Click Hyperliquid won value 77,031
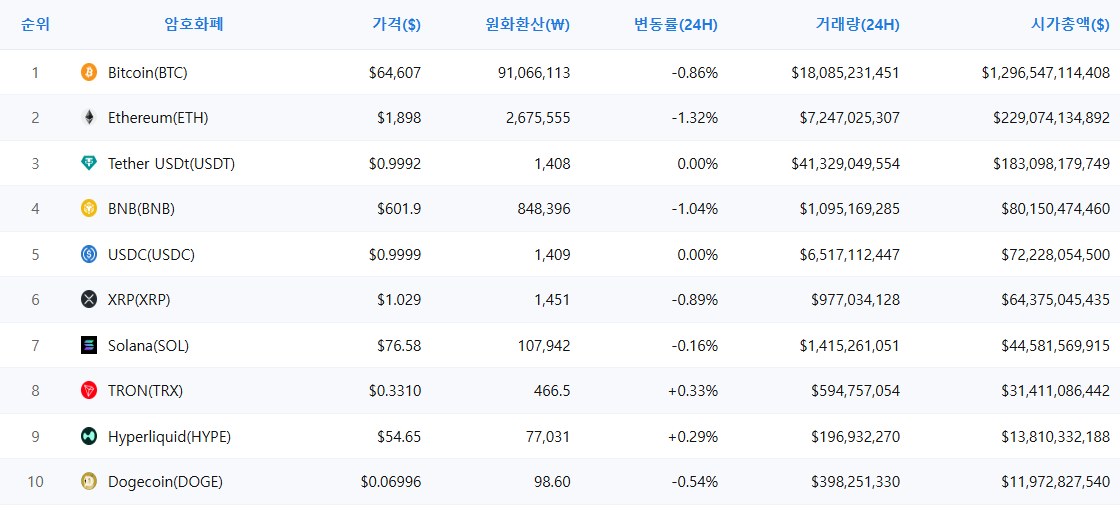This screenshot has width=1120, height=514. [x=548, y=436]
